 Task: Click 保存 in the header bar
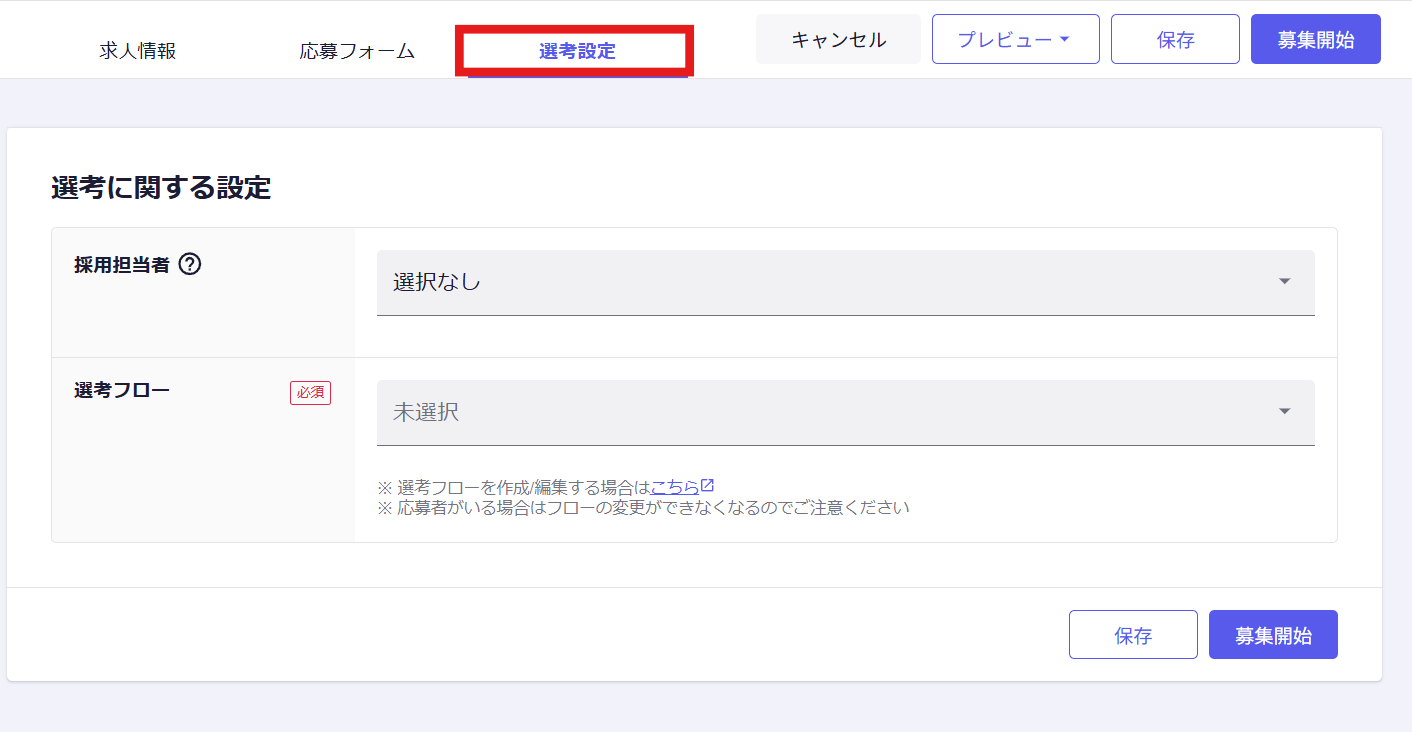point(1175,40)
